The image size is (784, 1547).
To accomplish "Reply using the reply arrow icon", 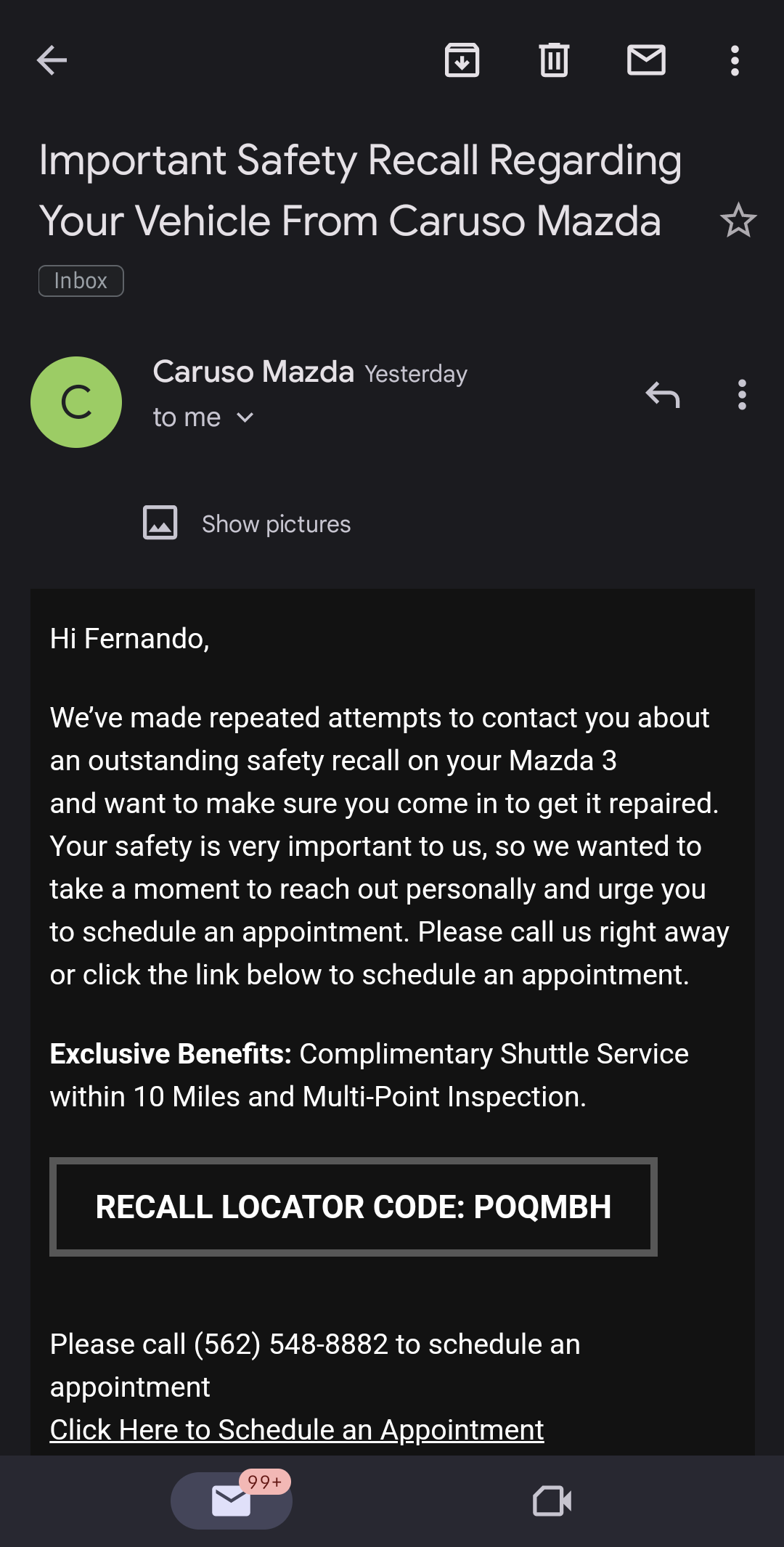I will [x=662, y=395].
